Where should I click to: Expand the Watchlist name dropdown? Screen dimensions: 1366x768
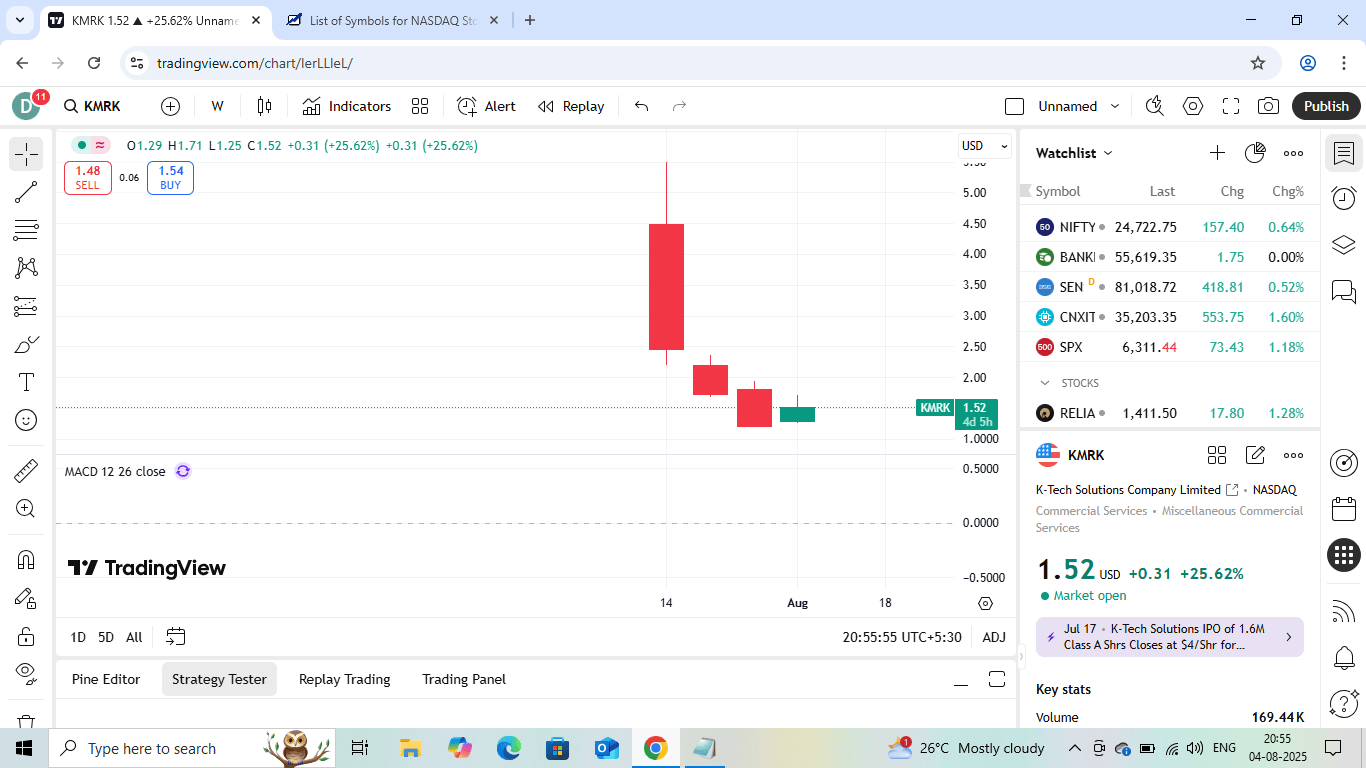point(1075,153)
